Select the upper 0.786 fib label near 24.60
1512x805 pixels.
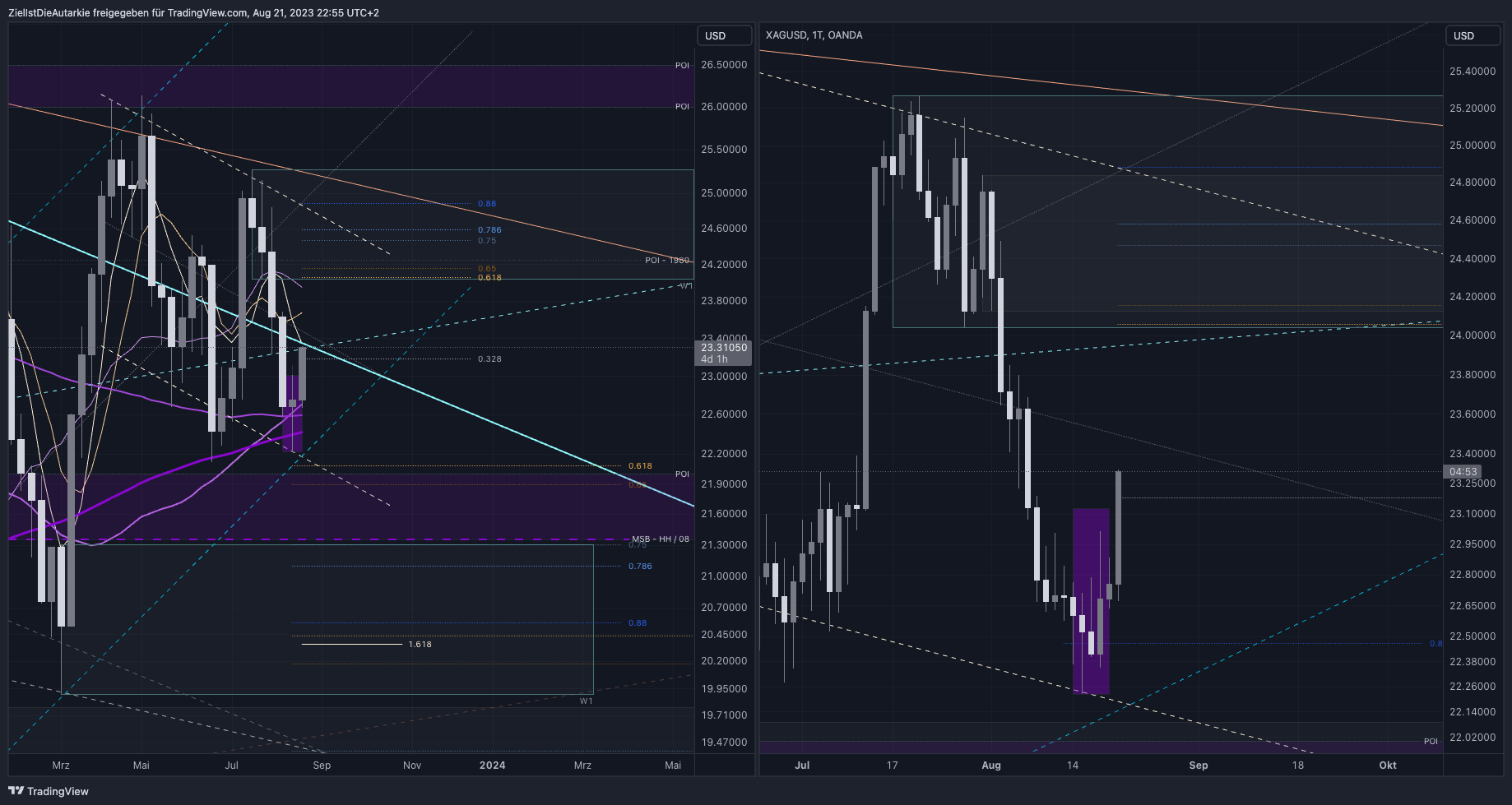(x=489, y=230)
